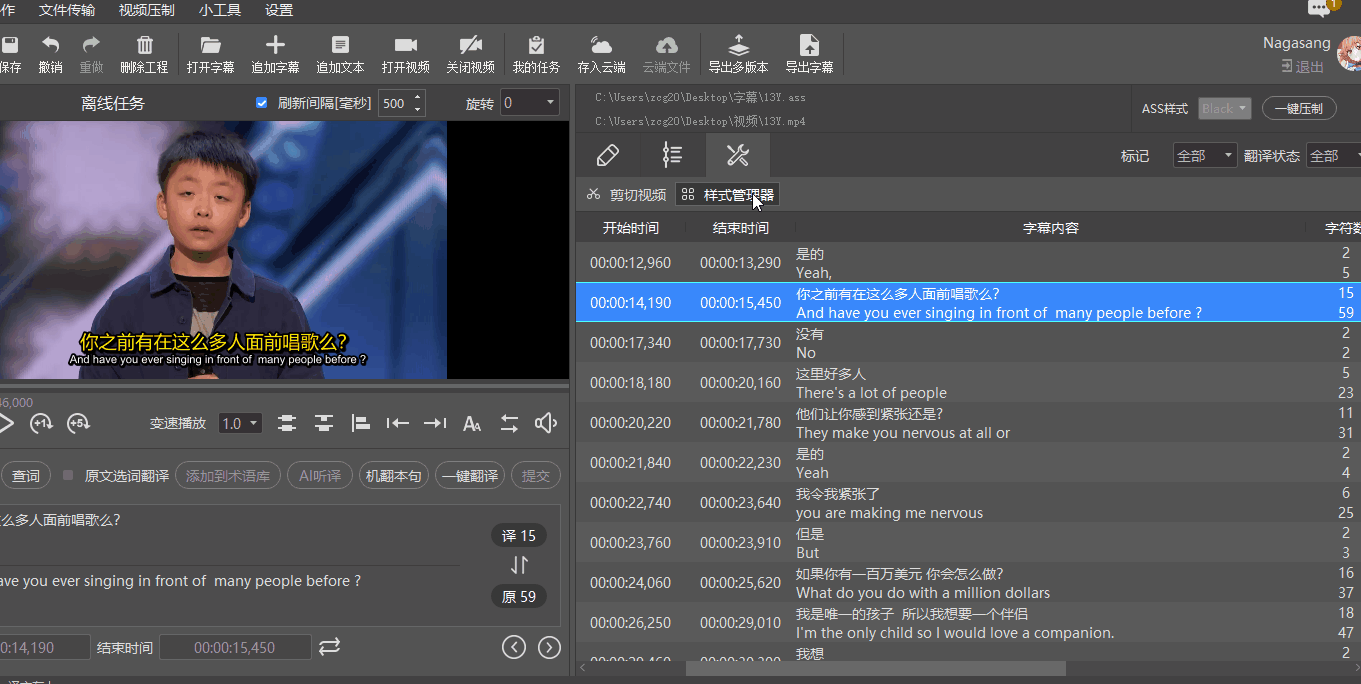This screenshot has width=1361, height=684.
Task: Click the split subtitle lines icon
Action: 287,423
